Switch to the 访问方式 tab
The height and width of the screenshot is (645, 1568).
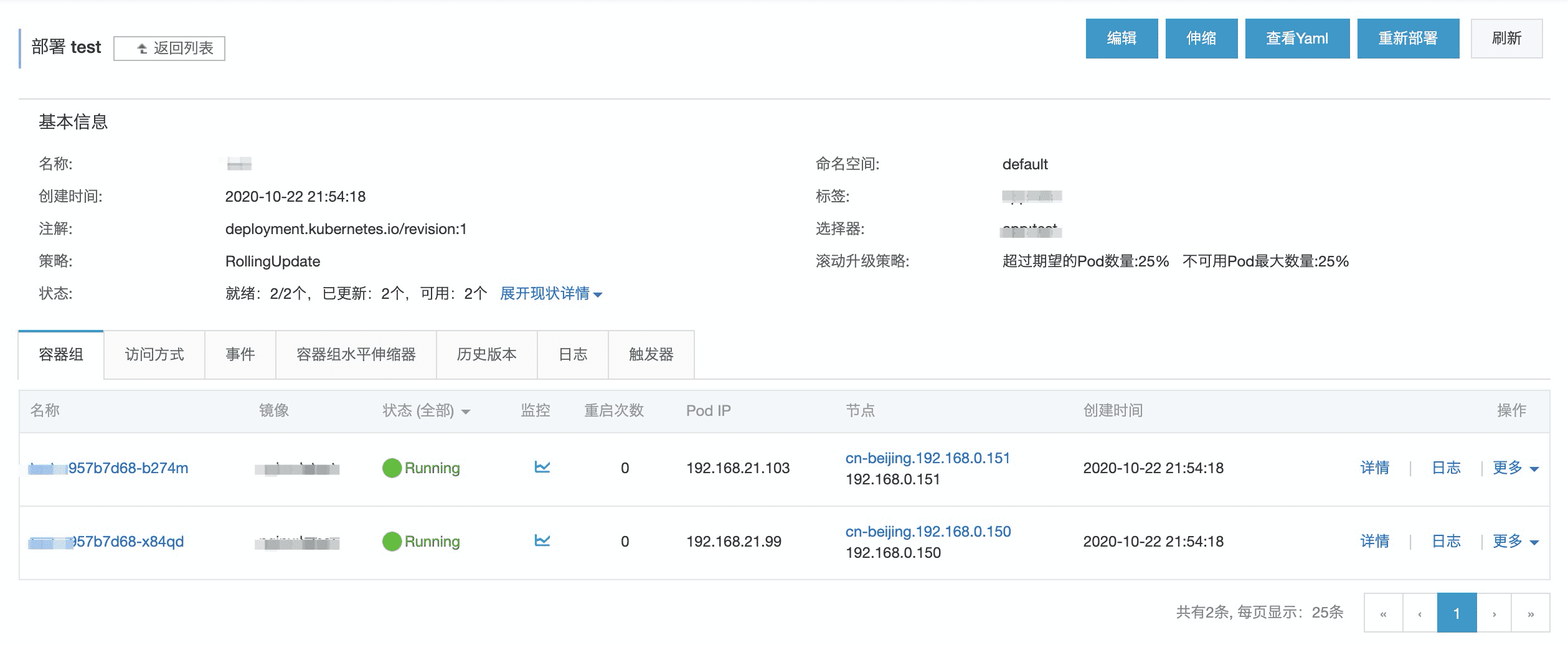[x=154, y=354]
